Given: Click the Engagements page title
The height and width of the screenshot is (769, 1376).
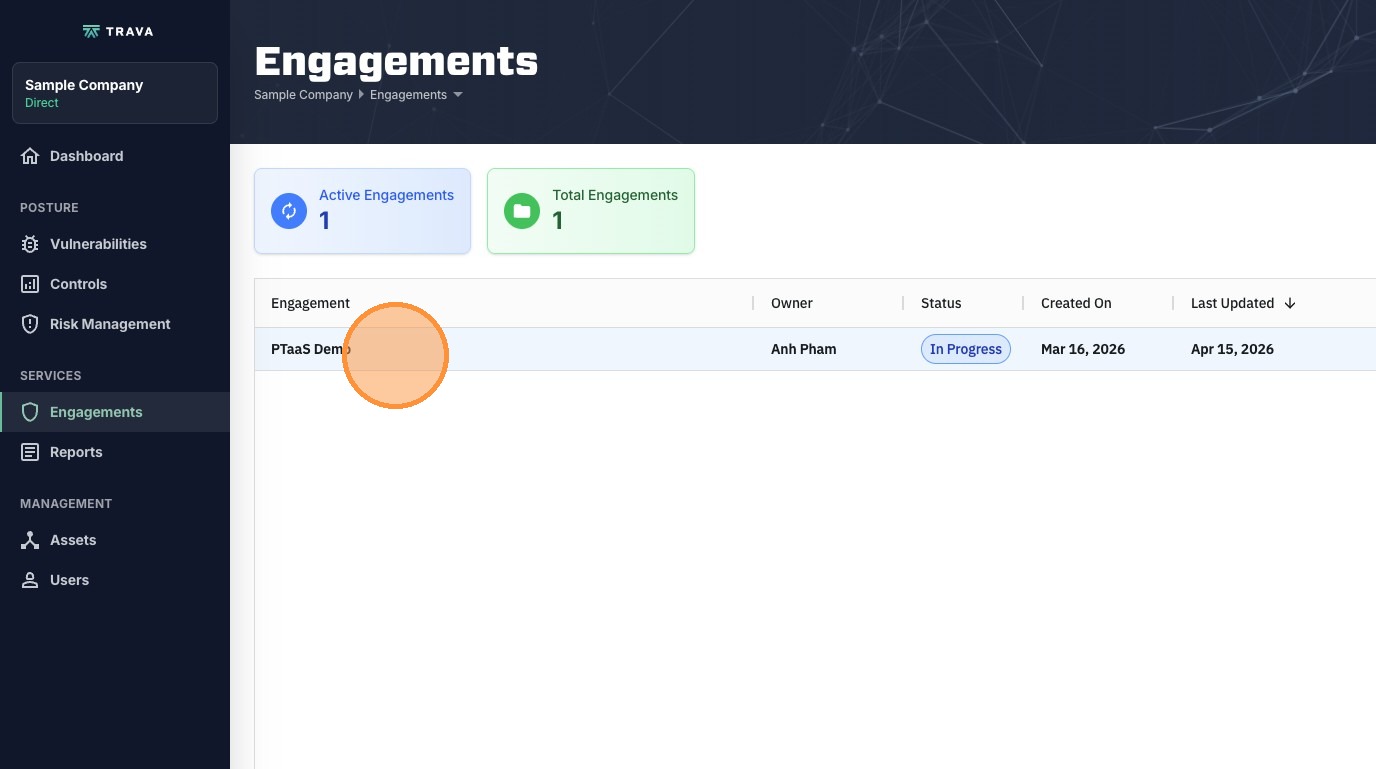Looking at the screenshot, I should [x=396, y=61].
